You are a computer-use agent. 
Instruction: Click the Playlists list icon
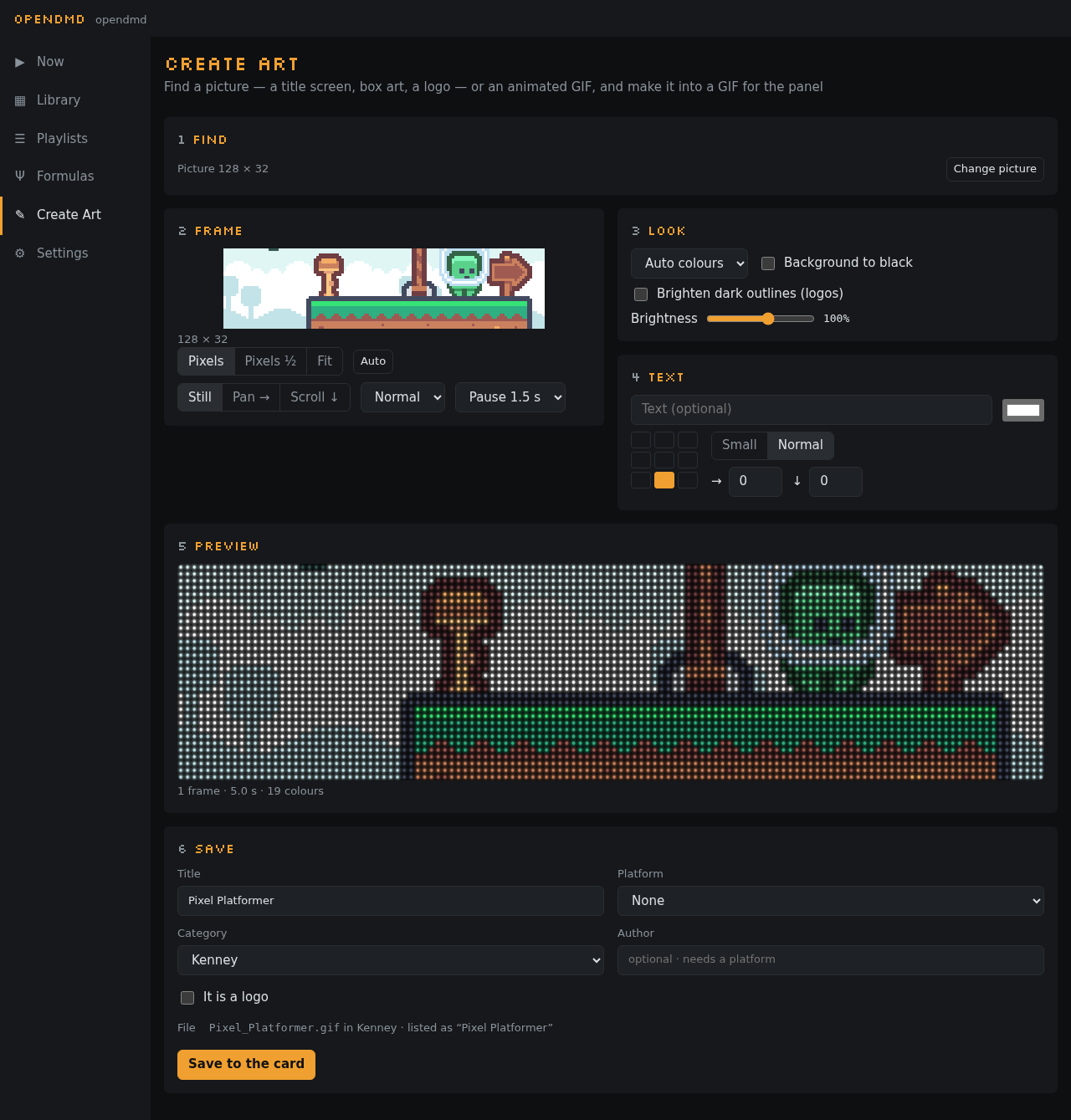[20, 139]
